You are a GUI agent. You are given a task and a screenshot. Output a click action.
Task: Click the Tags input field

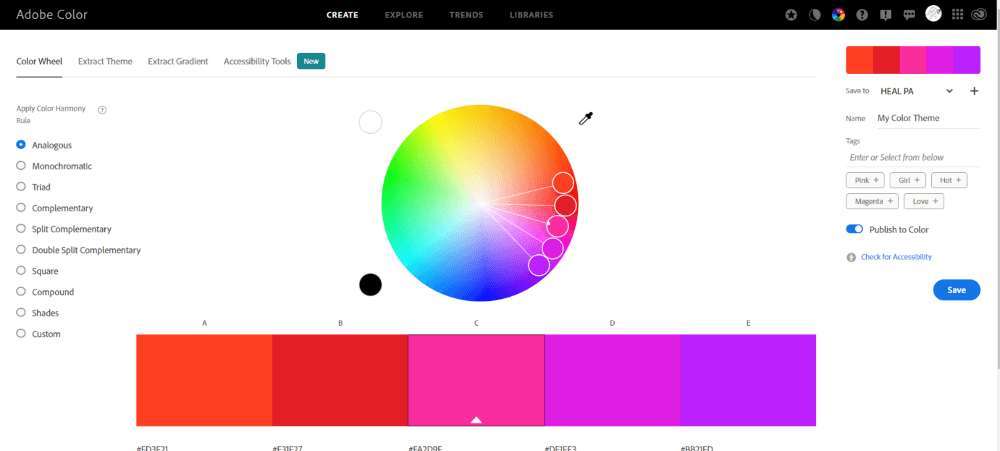[x=913, y=157]
